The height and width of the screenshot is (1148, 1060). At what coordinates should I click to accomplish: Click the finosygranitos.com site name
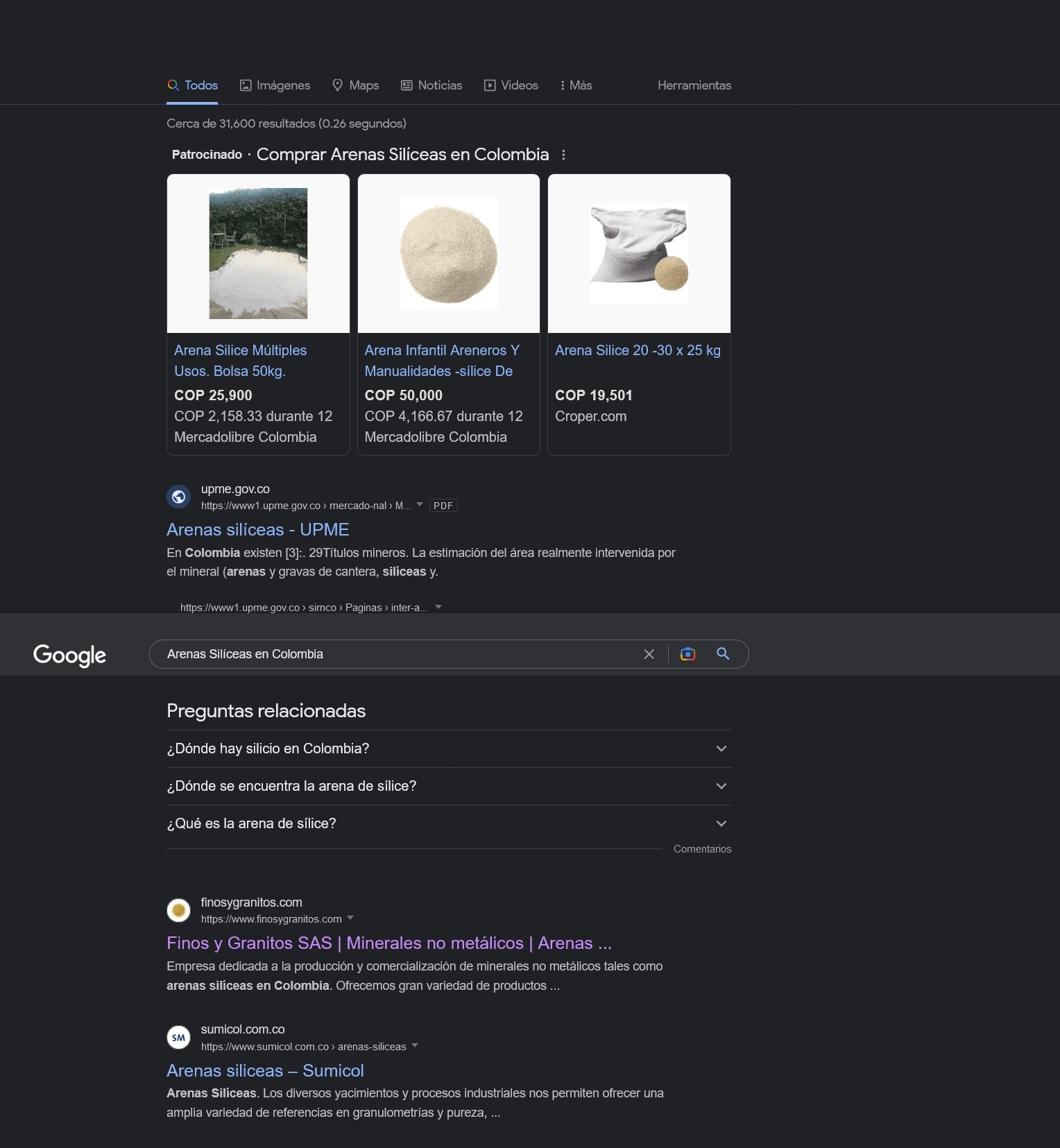click(251, 902)
